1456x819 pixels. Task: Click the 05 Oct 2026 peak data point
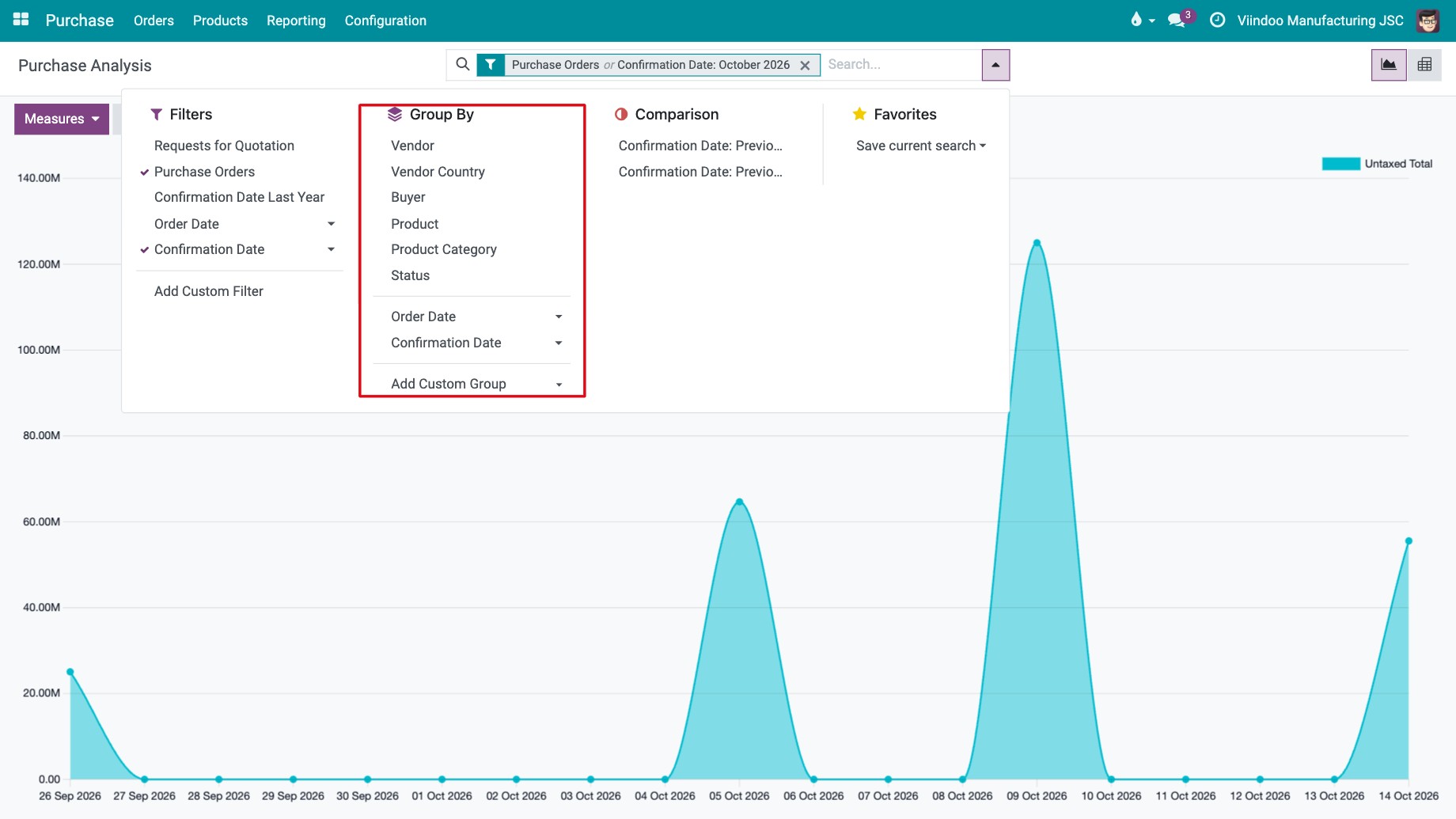pos(739,502)
